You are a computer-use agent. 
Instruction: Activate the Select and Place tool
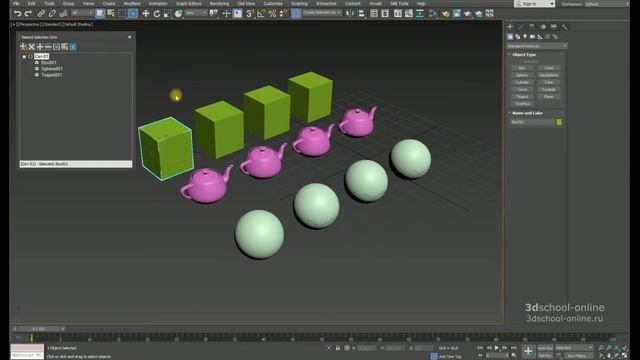click(178, 13)
